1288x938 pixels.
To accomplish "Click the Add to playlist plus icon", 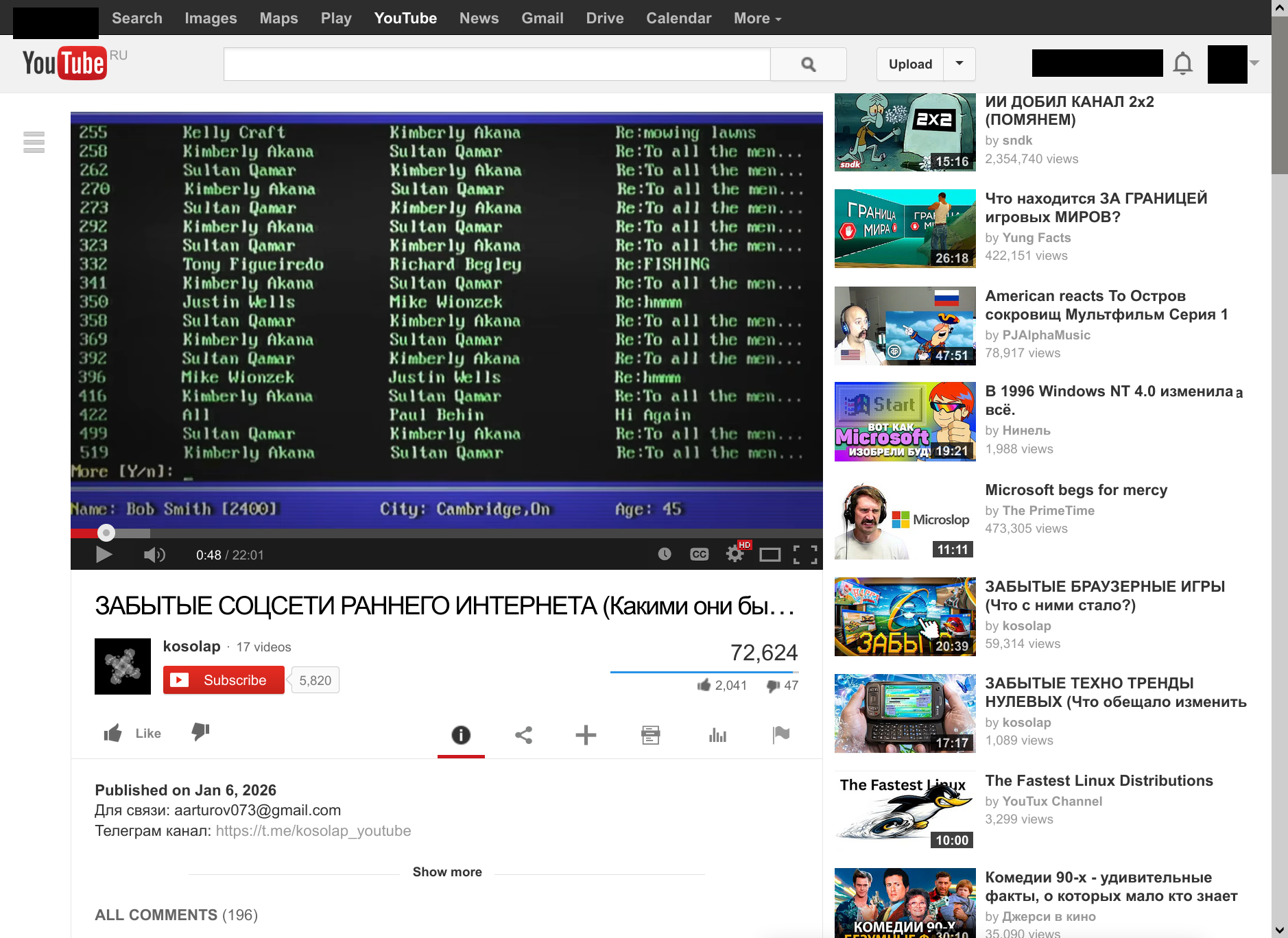I will click(586, 735).
